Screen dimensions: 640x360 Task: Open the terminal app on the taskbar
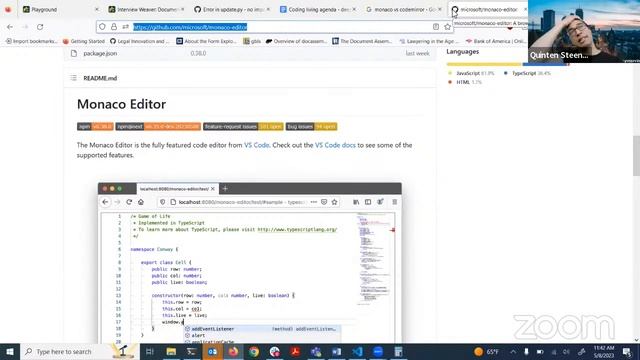[x=191, y=351]
